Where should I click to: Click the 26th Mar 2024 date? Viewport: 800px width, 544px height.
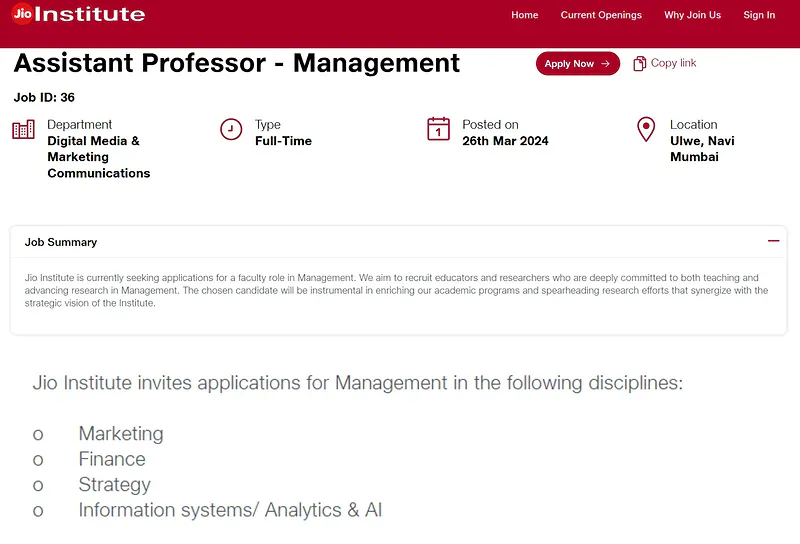(x=505, y=141)
